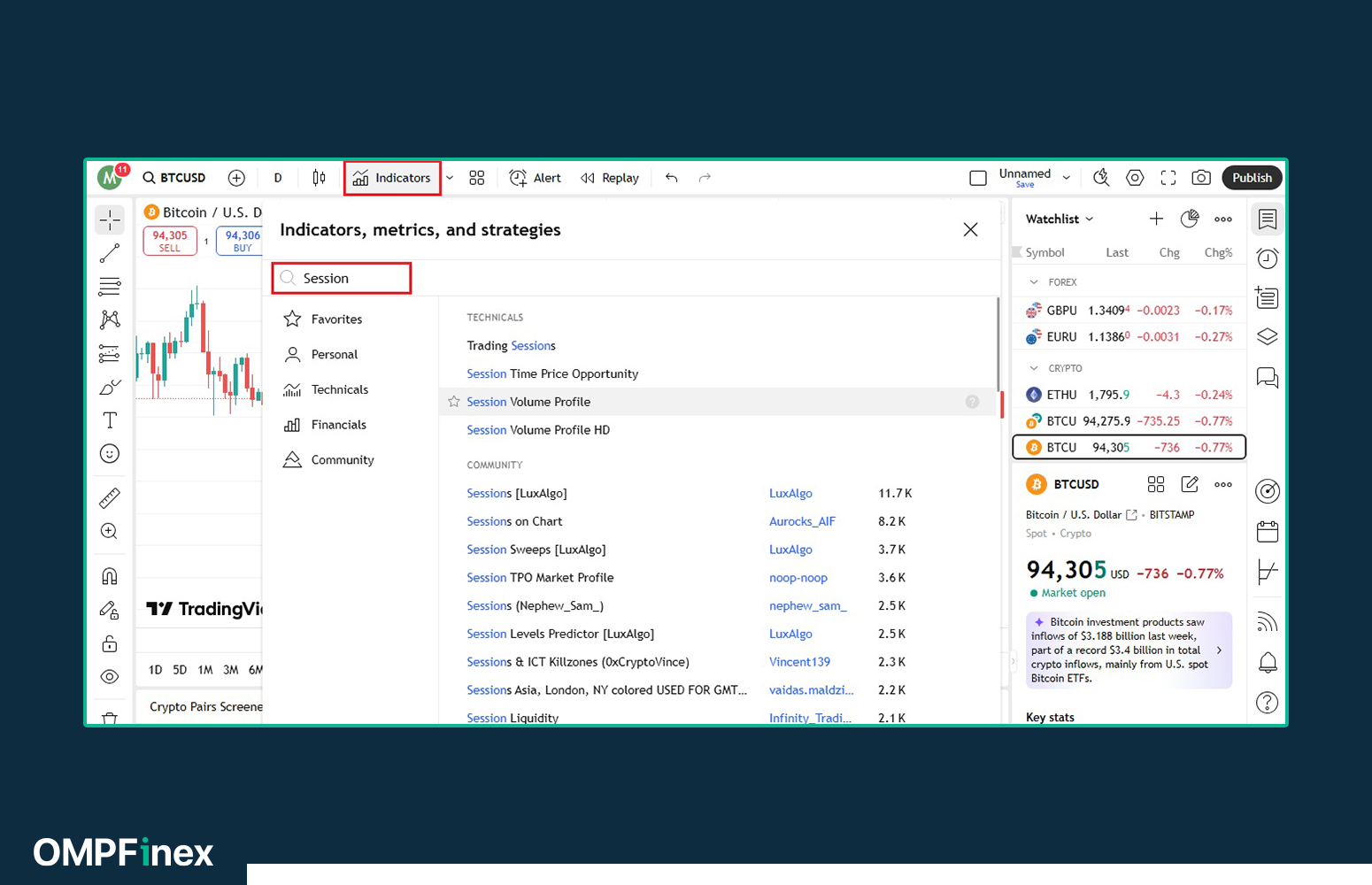This screenshot has height=885, width=1372.
Task: Open indicator templates grid
Action: pyautogui.click(x=477, y=178)
